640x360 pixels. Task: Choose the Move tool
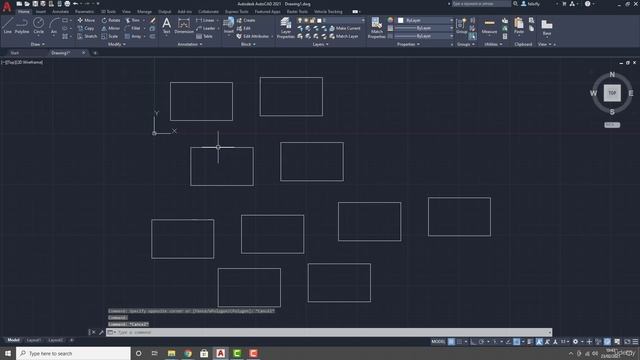[86, 20]
